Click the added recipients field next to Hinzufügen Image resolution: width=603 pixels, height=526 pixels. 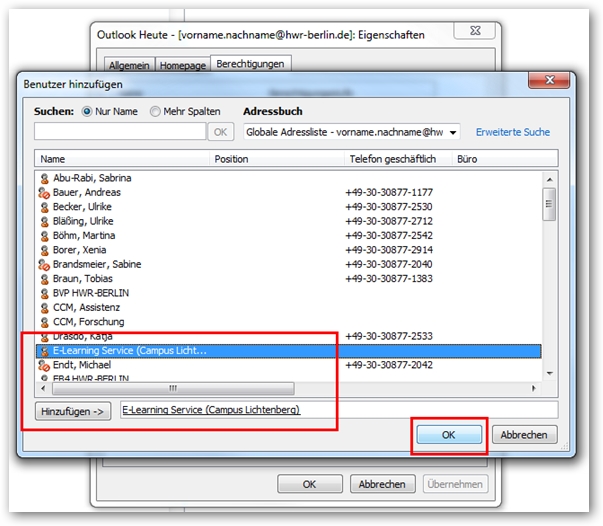[x=338, y=410]
